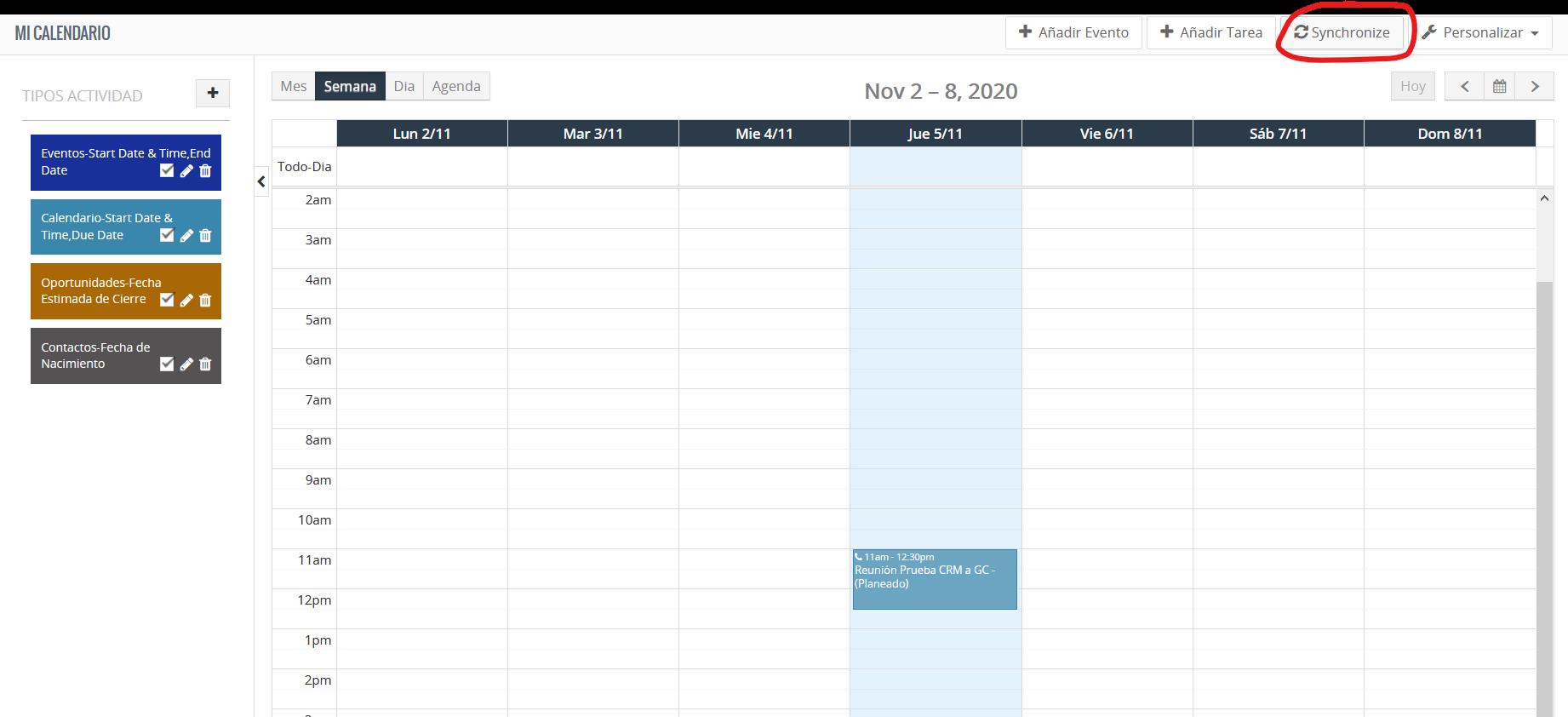Uncheck the Calendario activity type checkbox
The image size is (1568, 717).
(167, 236)
